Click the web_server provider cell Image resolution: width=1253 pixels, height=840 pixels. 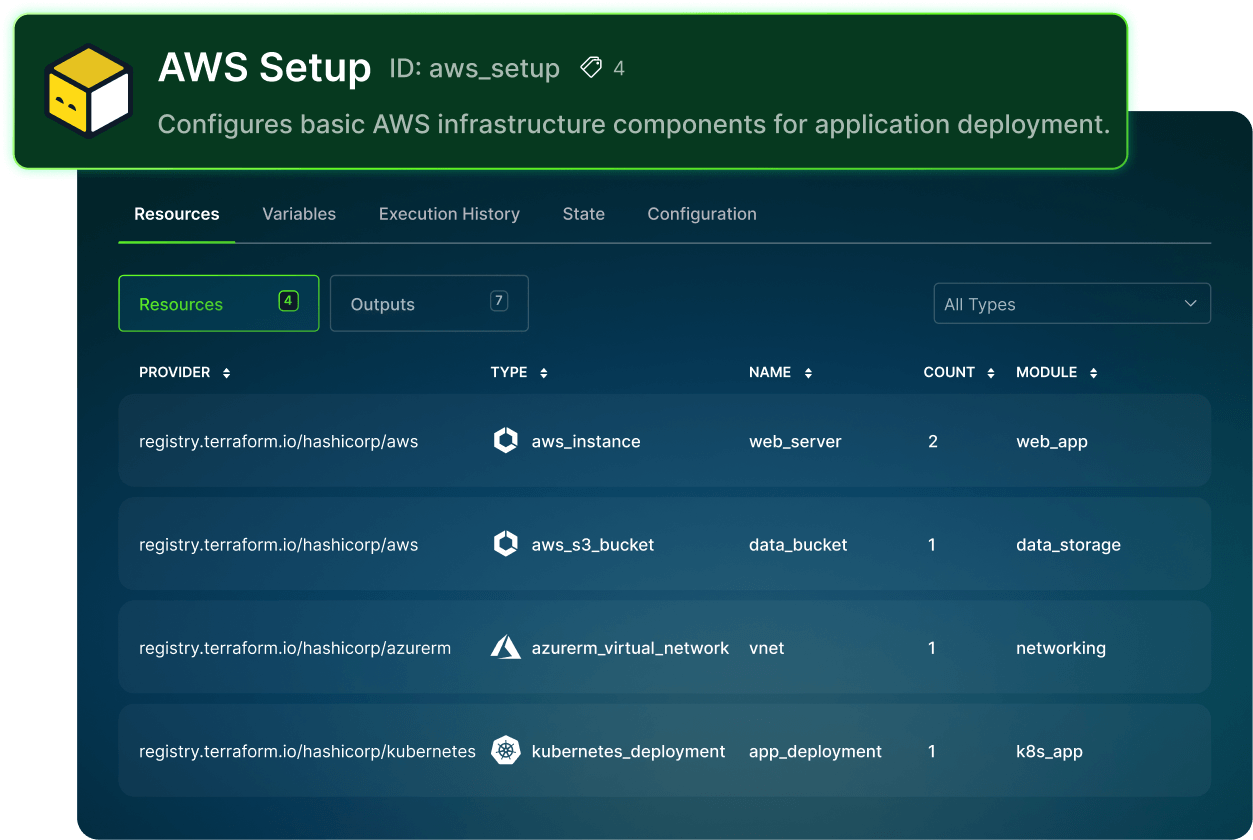pyautogui.click(x=278, y=441)
